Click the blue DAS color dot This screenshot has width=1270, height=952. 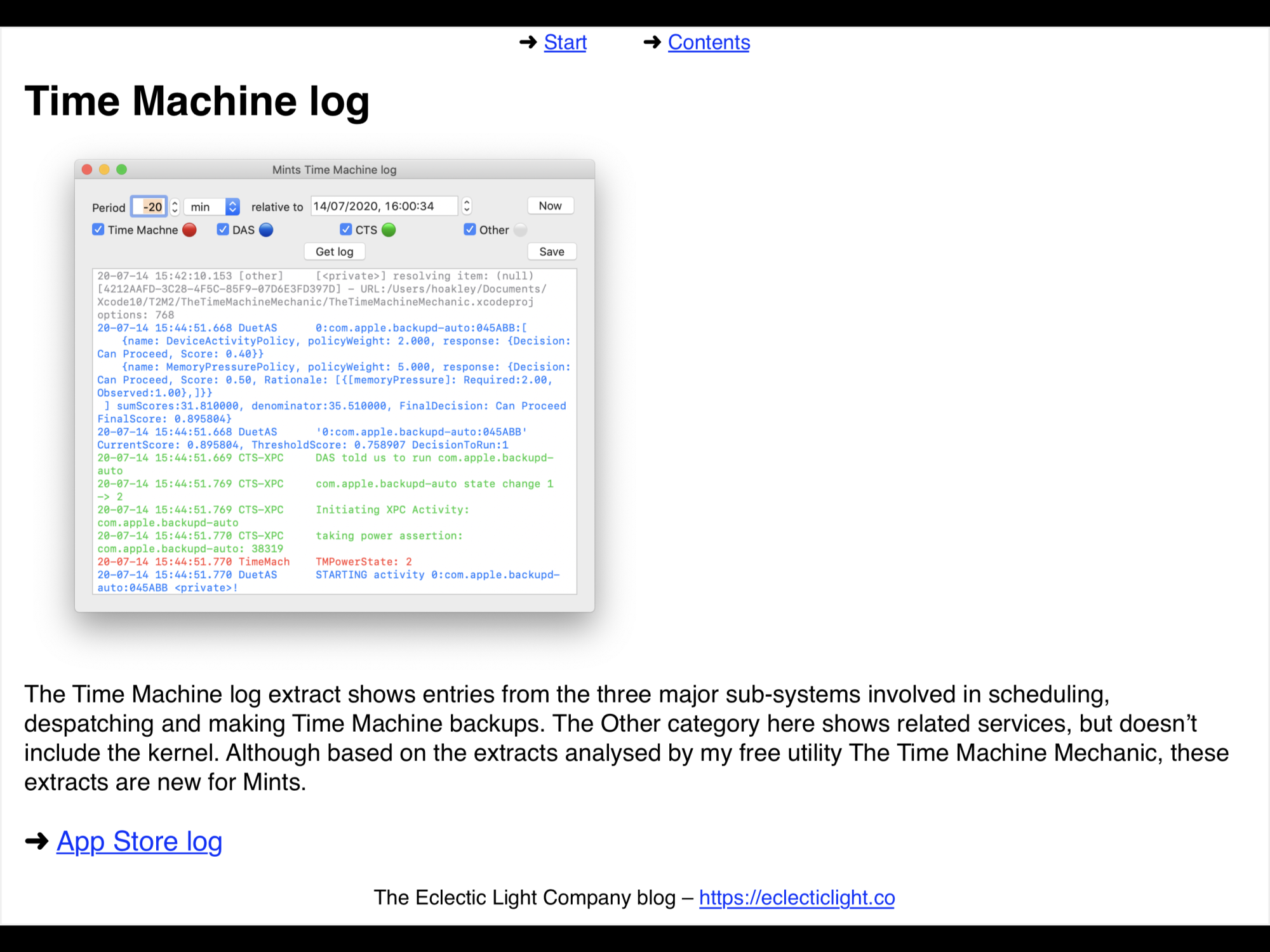(266, 230)
